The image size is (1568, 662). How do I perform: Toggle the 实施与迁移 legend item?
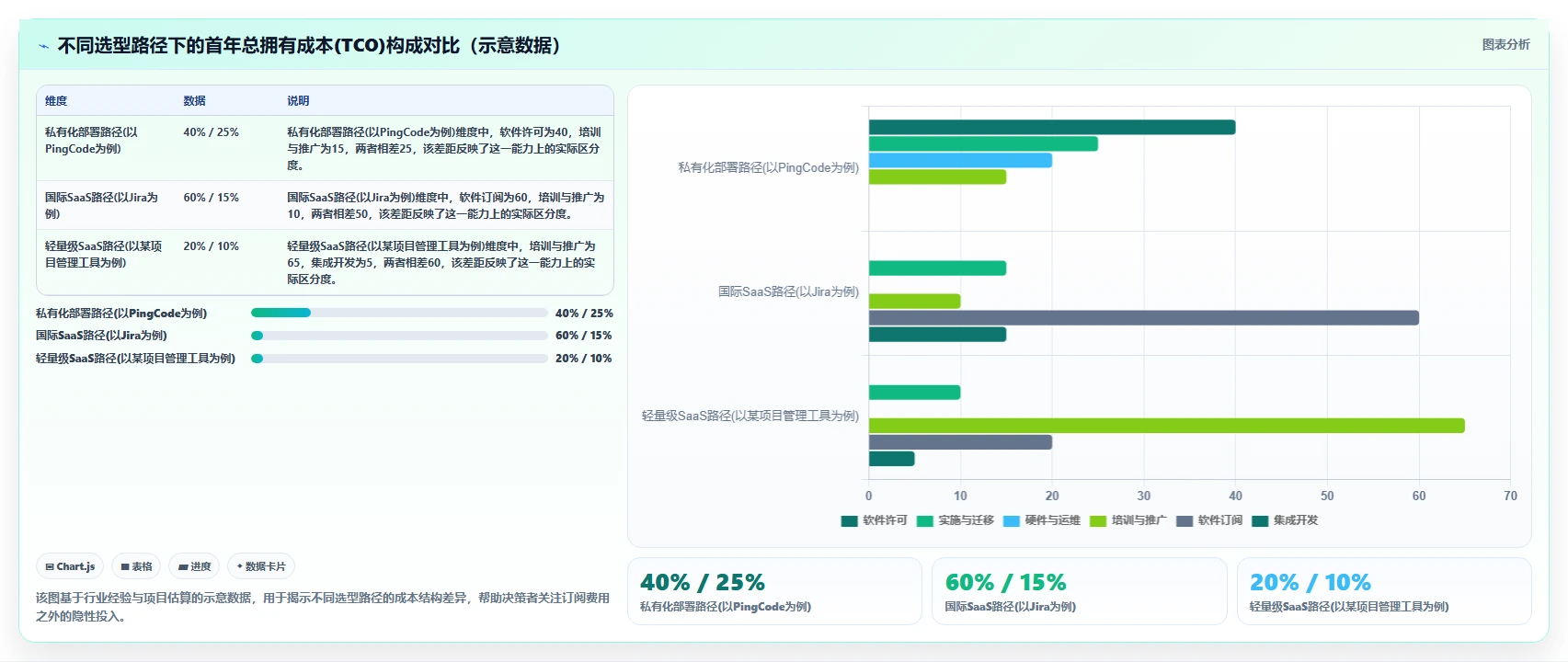[955, 520]
